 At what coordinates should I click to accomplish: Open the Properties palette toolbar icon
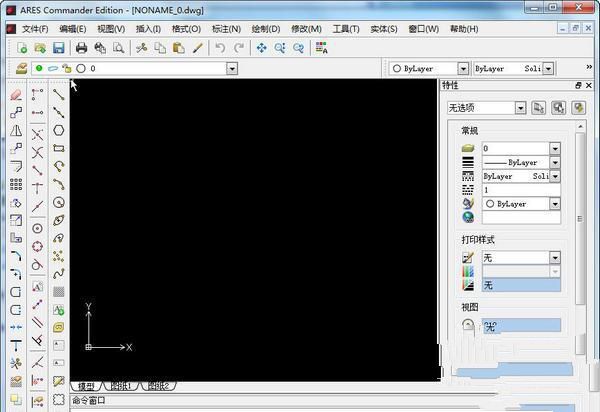(321, 48)
